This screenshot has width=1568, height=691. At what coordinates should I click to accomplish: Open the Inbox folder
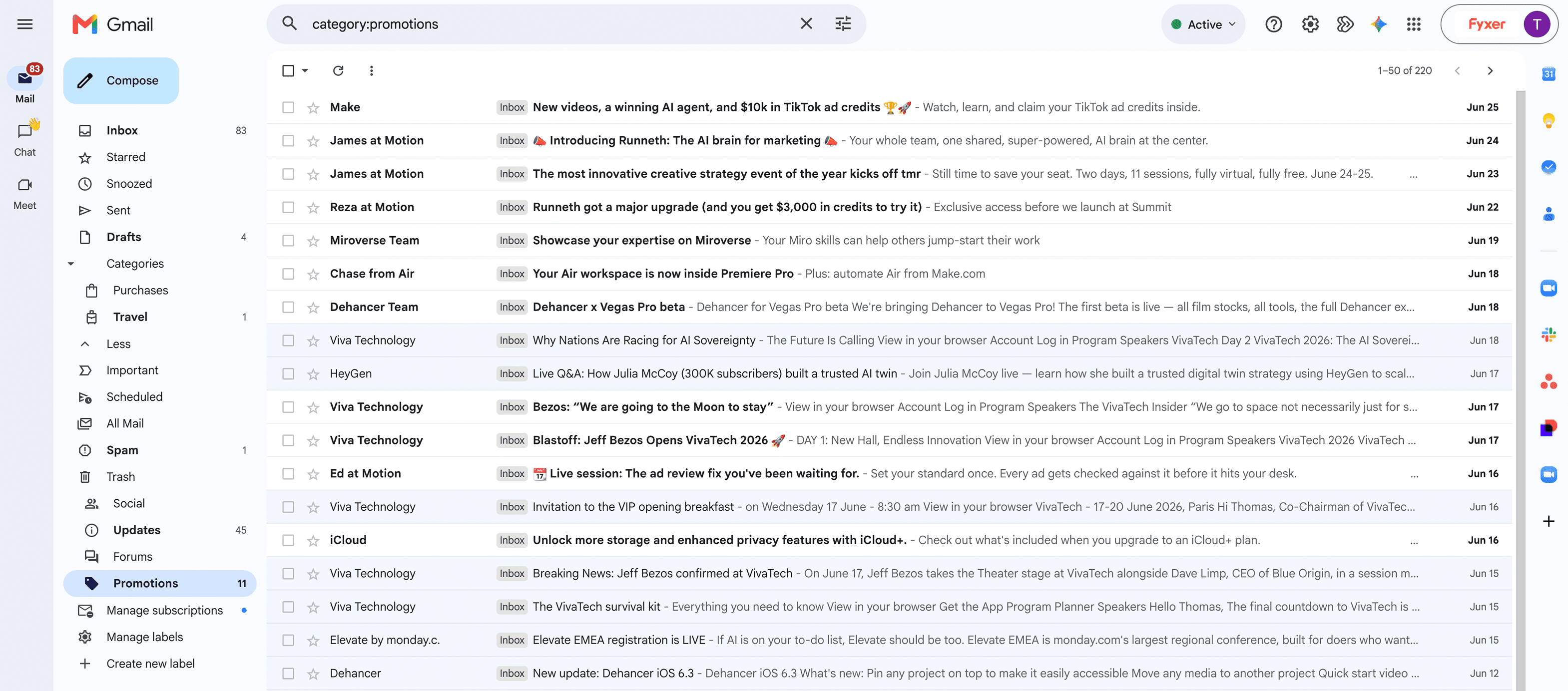tap(159, 131)
